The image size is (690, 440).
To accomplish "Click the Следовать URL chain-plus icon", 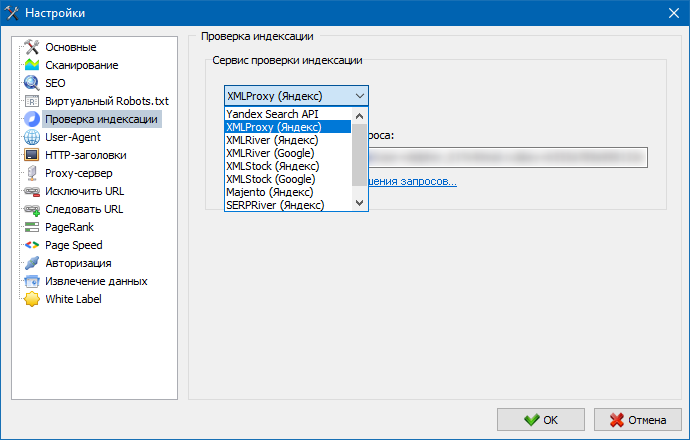I will click(x=32, y=209).
